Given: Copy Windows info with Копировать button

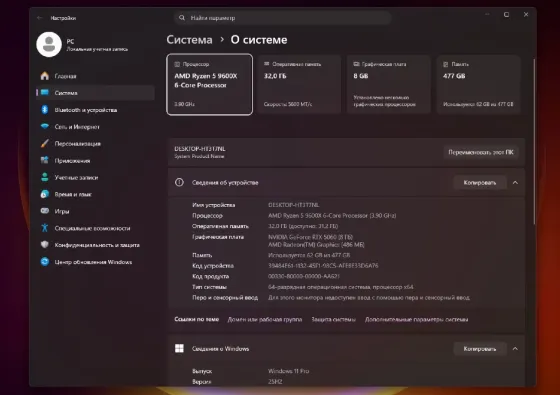Looking at the screenshot, I should tap(480, 349).
